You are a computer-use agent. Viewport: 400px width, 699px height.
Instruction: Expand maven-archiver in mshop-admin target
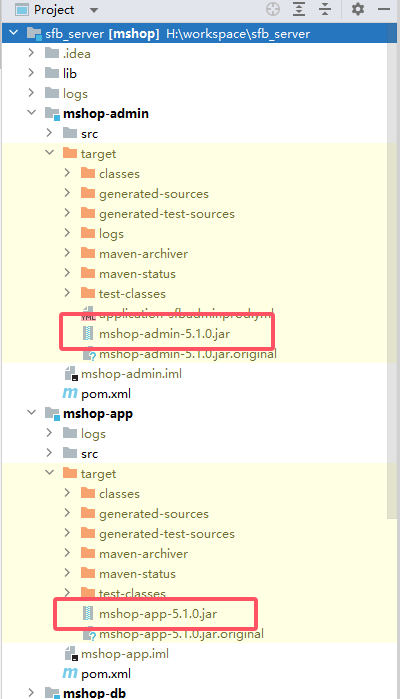pos(67,253)
